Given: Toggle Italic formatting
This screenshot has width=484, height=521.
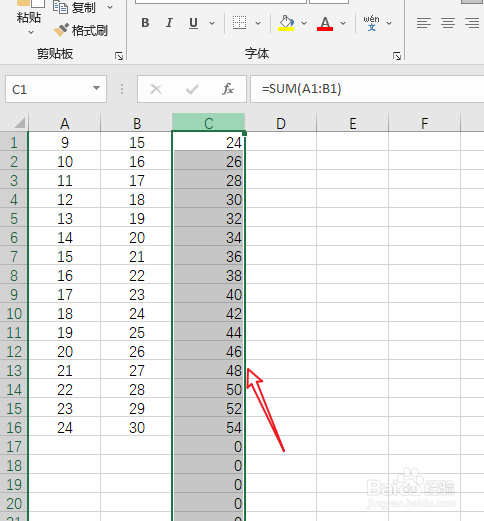Looking at the screenshot, I should click(x=169, y=23).
